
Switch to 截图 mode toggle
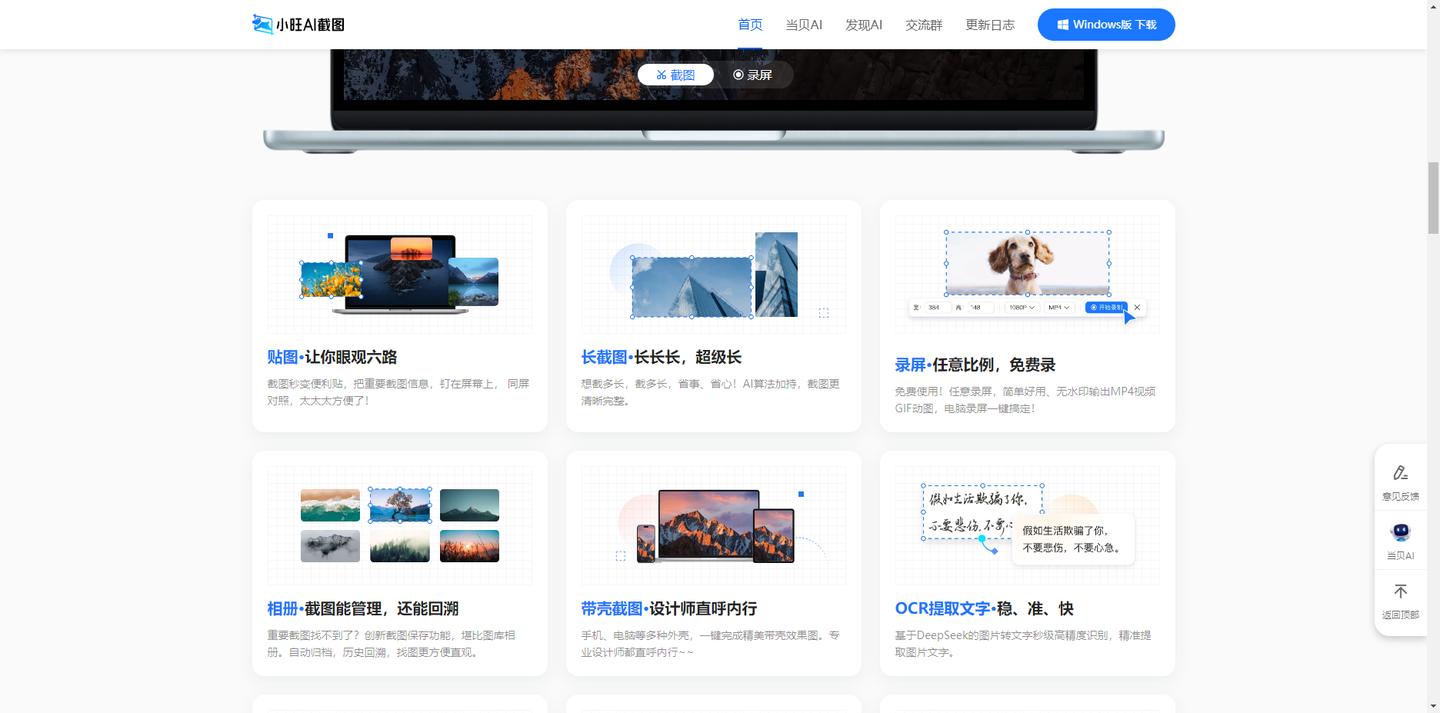click(x=676, y=75)
